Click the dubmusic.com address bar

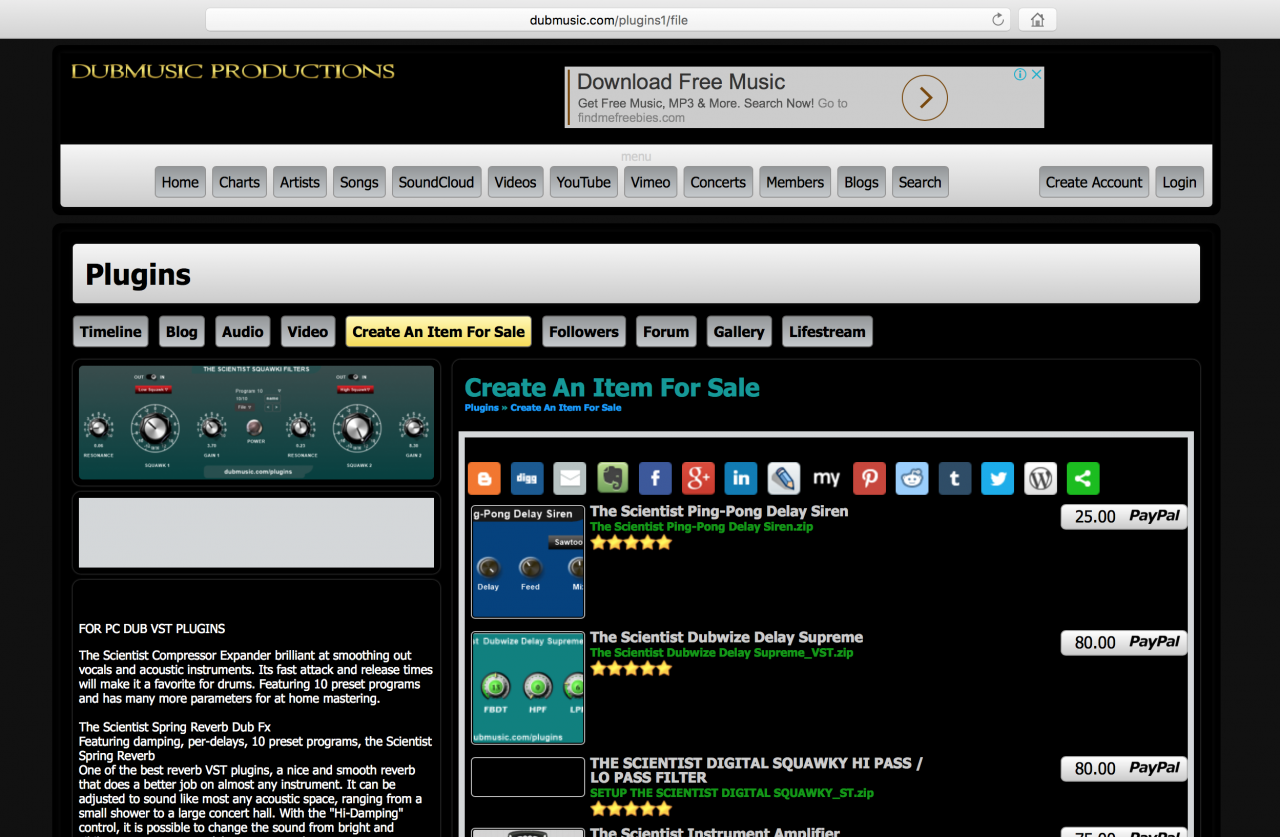pos(609,20)
